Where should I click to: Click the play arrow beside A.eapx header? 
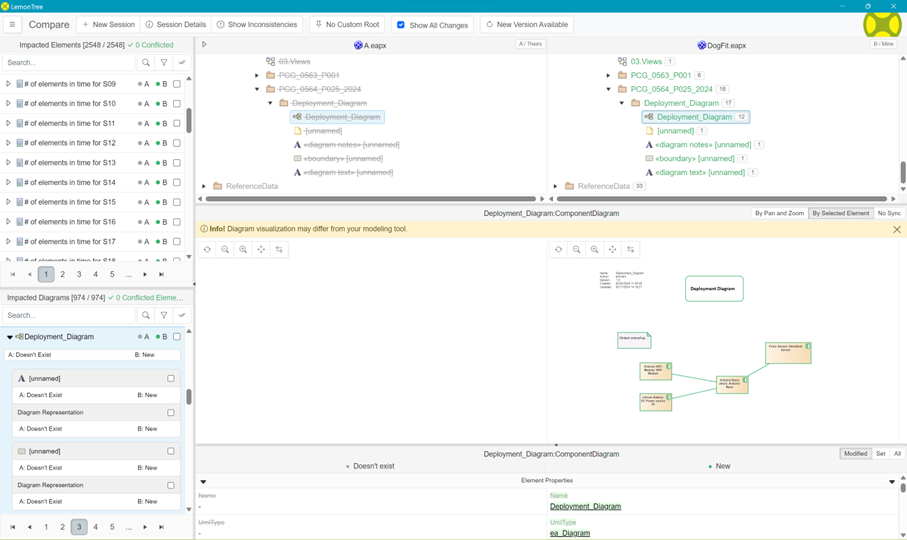204,44
